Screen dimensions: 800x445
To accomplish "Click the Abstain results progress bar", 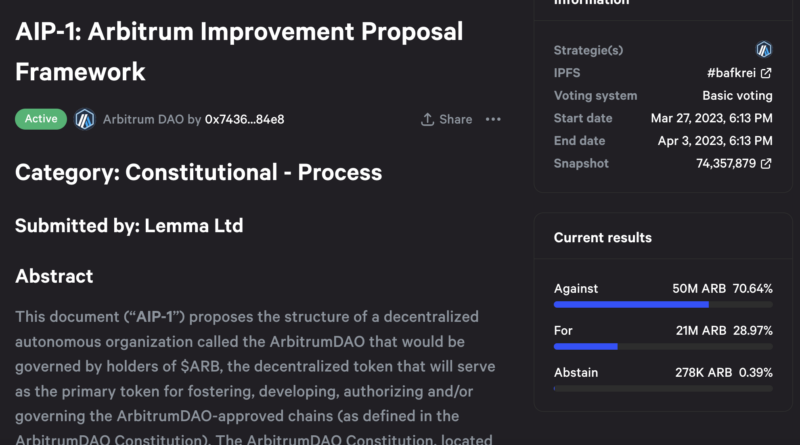I will pos(663,388).
